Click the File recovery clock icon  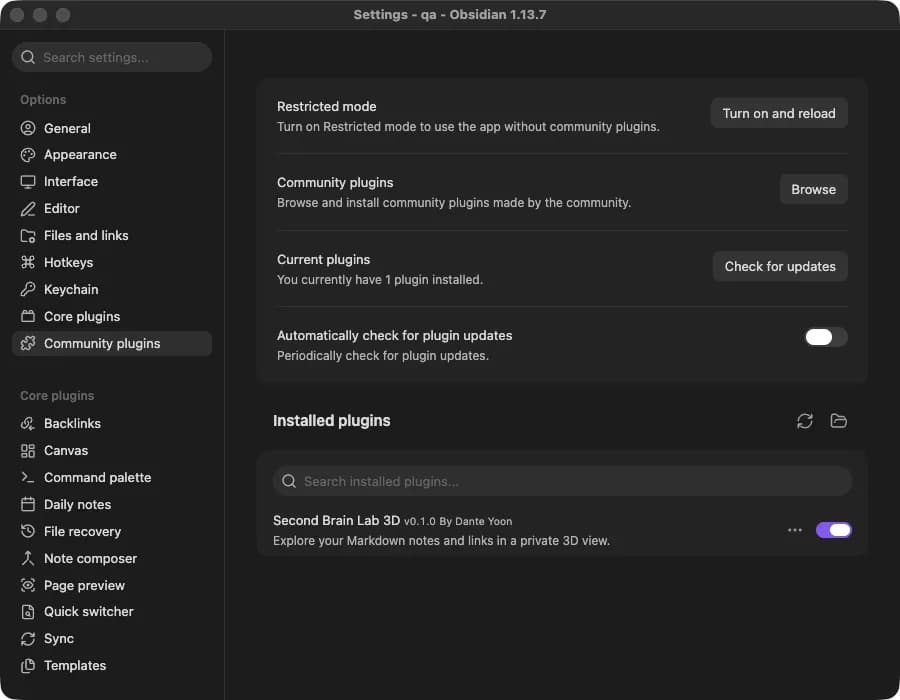(28, 531)
